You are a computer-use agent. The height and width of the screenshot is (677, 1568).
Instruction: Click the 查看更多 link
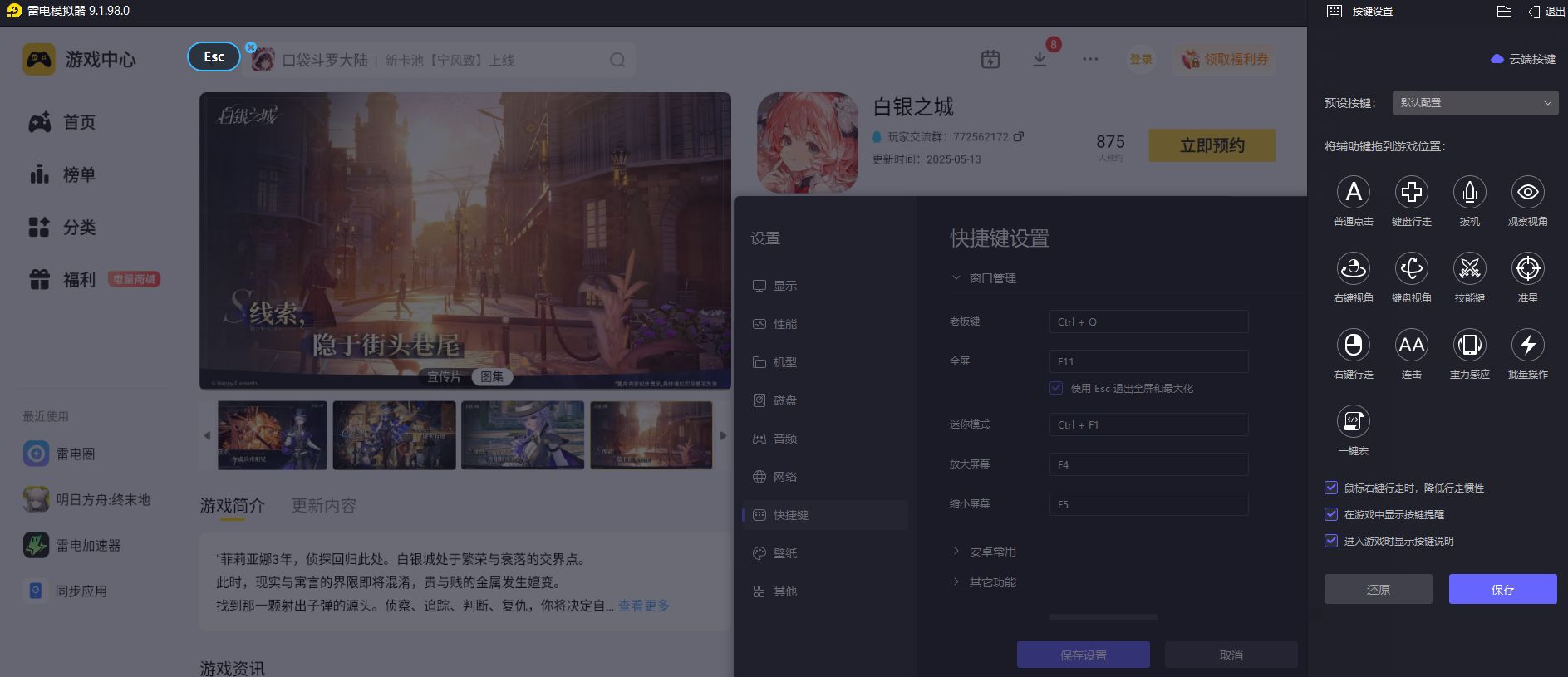click(x=644, y=606)
